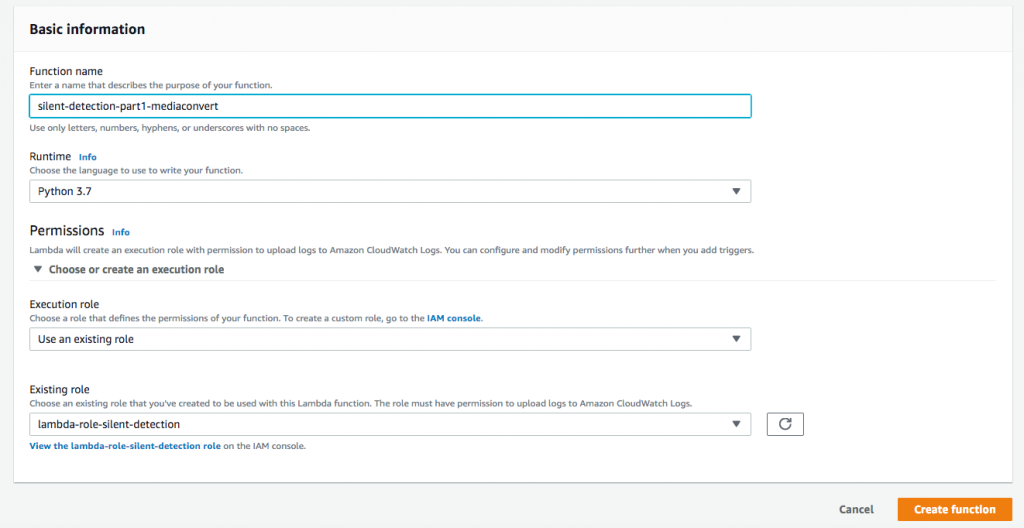The height and width of the screenshot is (528, 1024).
Task: Click the 'Existing role' label
Action: pyautogui.click(x=61, y=389)
